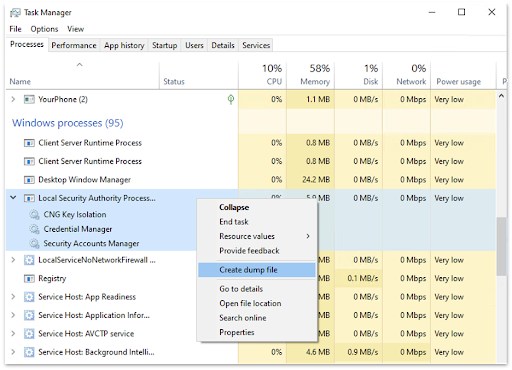Sort by the Memory column header
This screenshot has width=512, height=370.
pyautogui.click(x=310, y=75)
